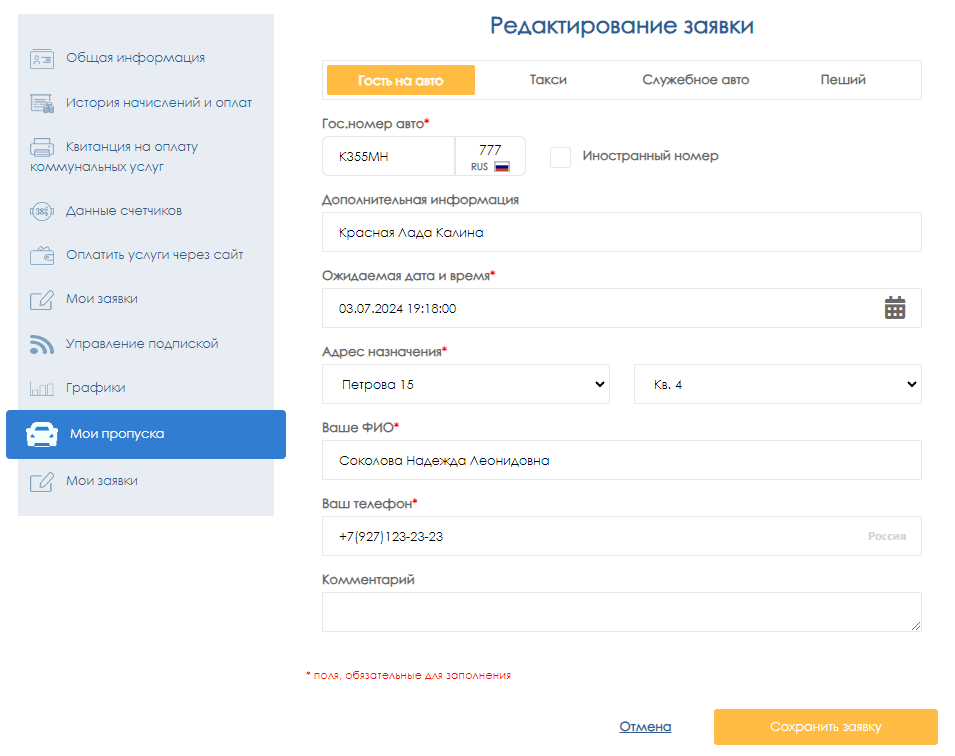Click the car icon for Мои пропуска
Screen dimensions: 955x756
click(x=42, y=434)
